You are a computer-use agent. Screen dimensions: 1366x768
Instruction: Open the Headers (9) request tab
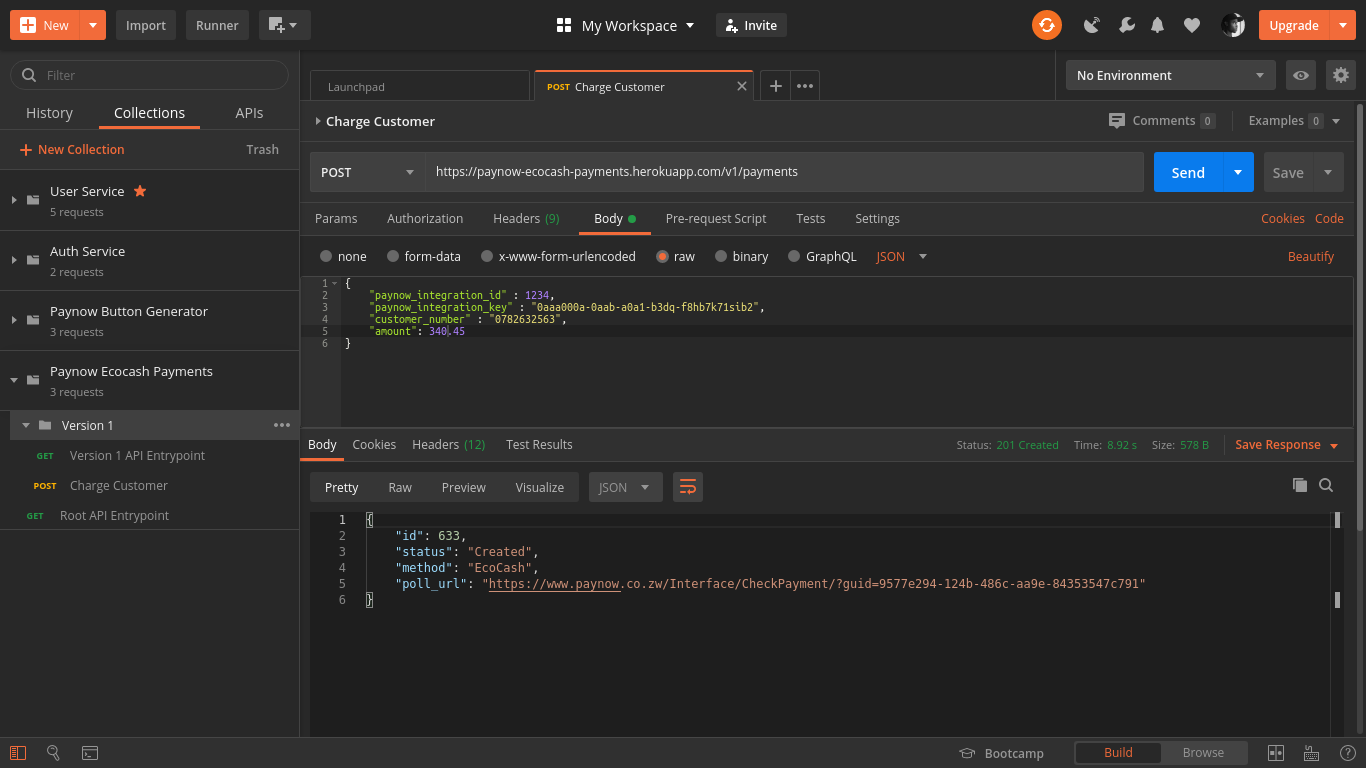[x=526, y=218]
